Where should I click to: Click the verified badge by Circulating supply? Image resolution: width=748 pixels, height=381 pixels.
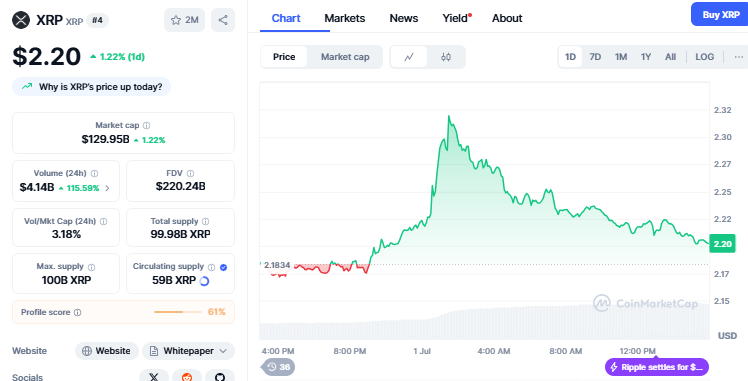pos(223,267)
